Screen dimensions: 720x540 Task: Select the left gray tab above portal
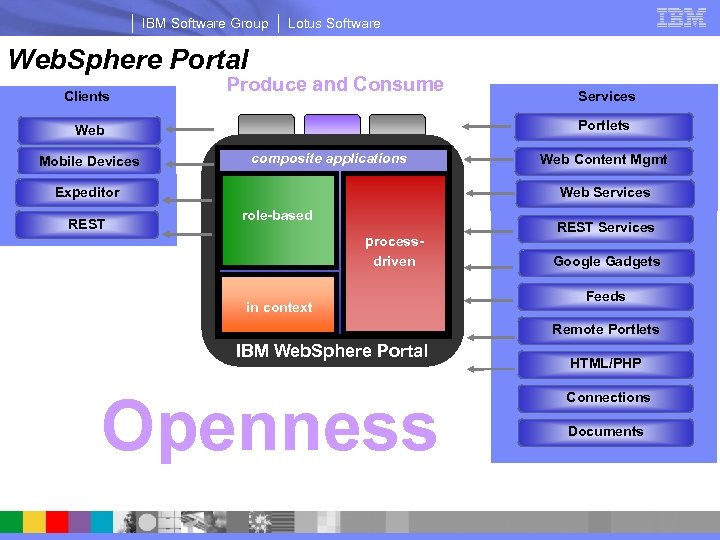click(x=266, y=124)
